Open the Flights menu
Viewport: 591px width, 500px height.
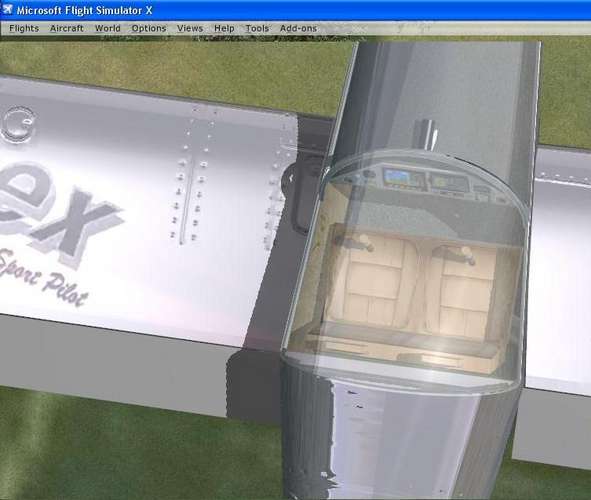[24, 29]
